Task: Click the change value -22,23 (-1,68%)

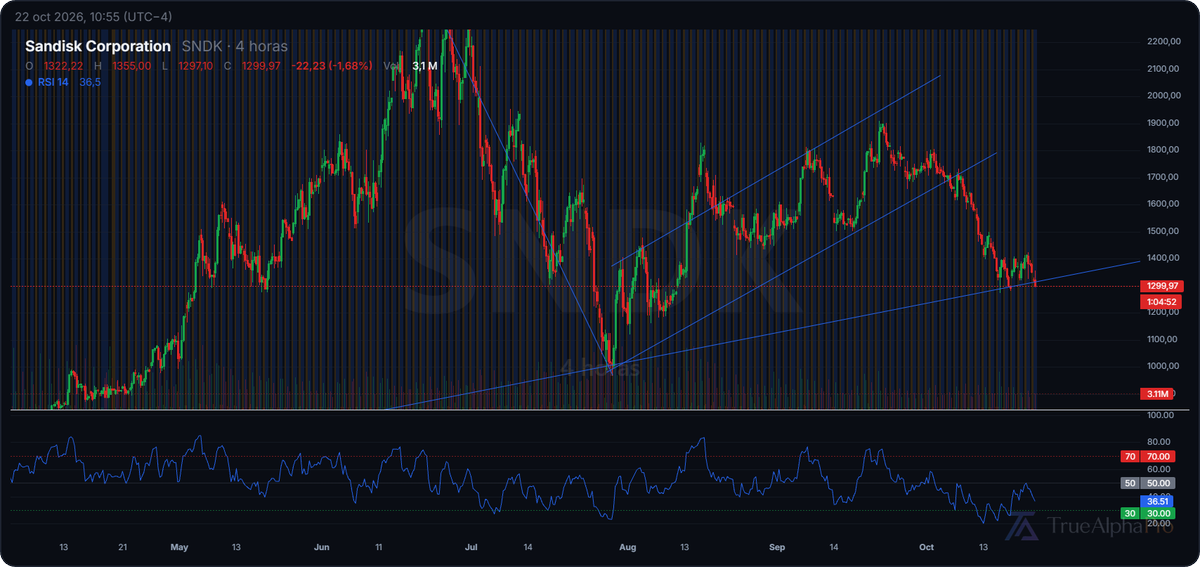Action: click(x=331, y=66)
